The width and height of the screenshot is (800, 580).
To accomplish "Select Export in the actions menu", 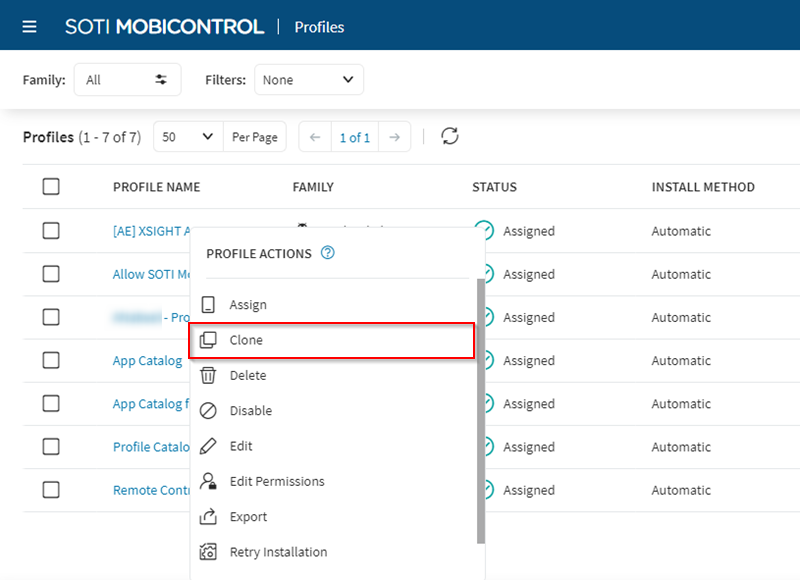I will coord(248,517).
